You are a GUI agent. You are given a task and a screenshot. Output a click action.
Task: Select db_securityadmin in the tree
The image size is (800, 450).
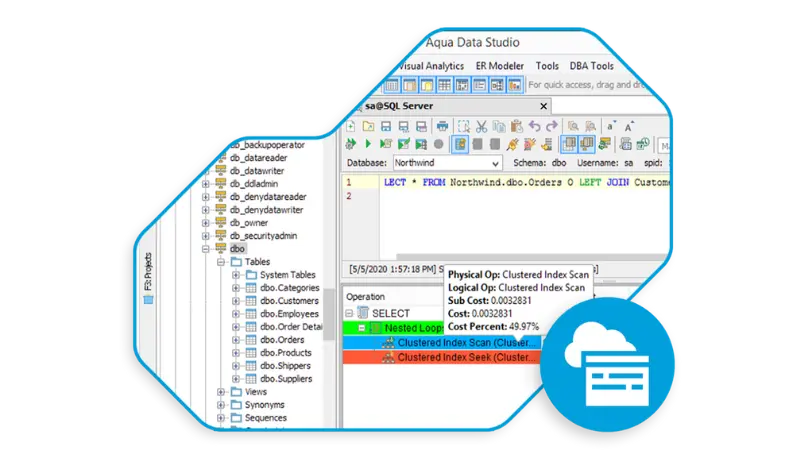263,236
